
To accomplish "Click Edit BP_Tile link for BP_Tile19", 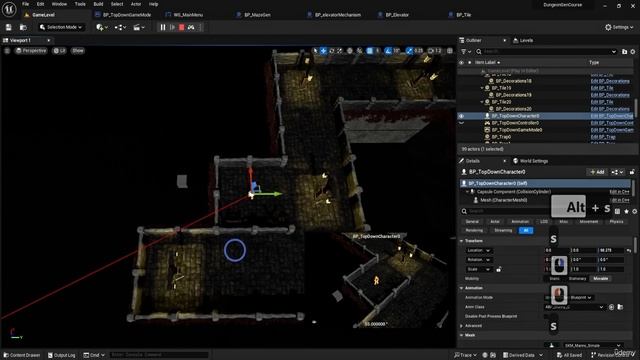I will (x=602, y=88).
